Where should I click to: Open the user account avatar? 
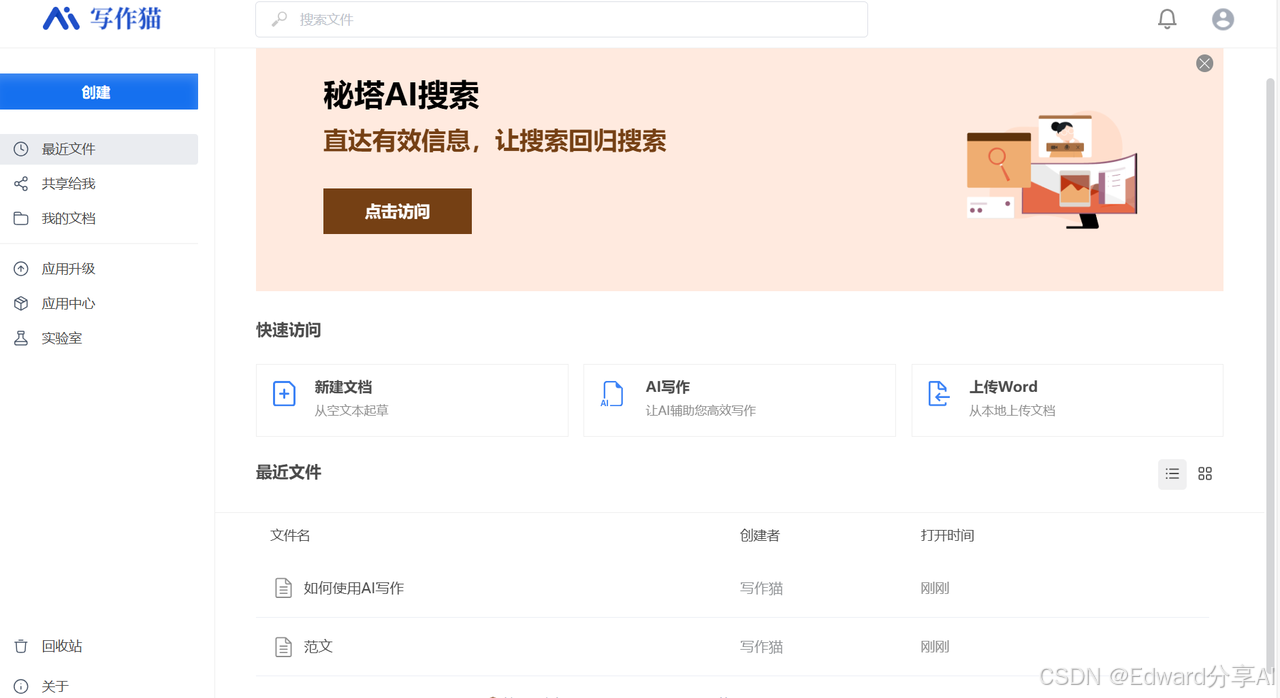pyautogui.click(x=1222, y=19)
